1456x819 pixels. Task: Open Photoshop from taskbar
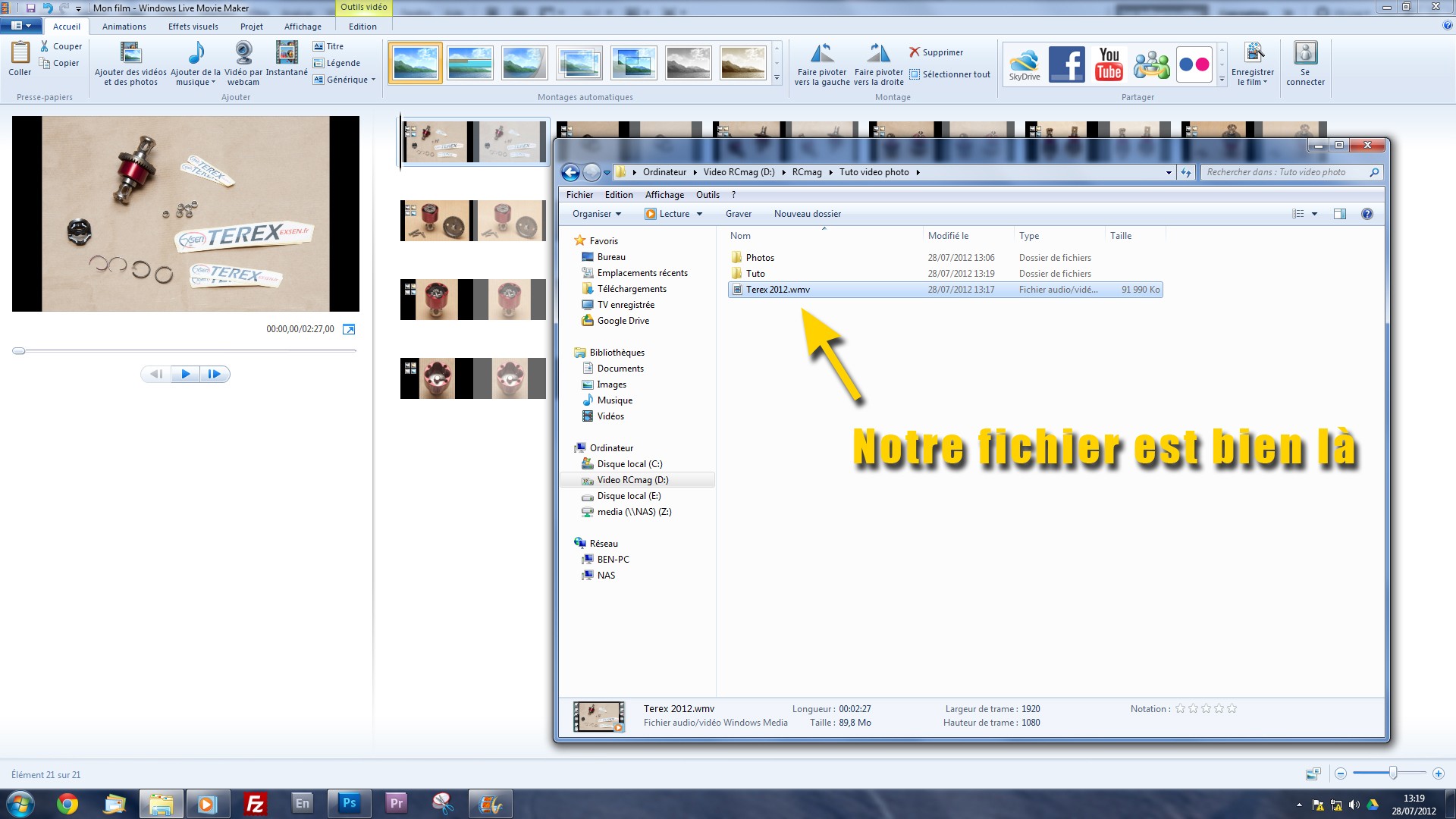click(x=350, y=804)
